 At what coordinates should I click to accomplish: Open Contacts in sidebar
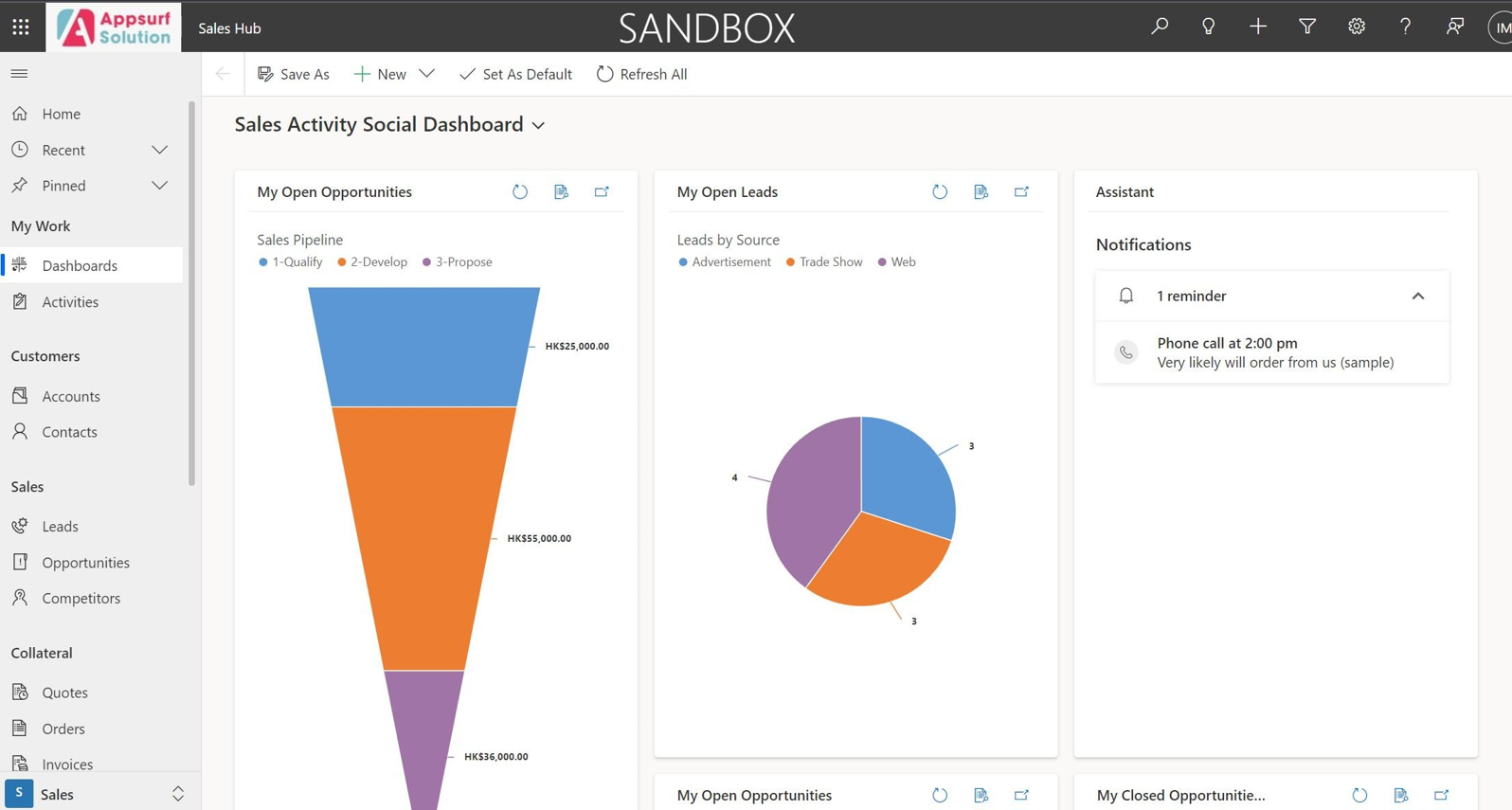(x=91, y=432)
